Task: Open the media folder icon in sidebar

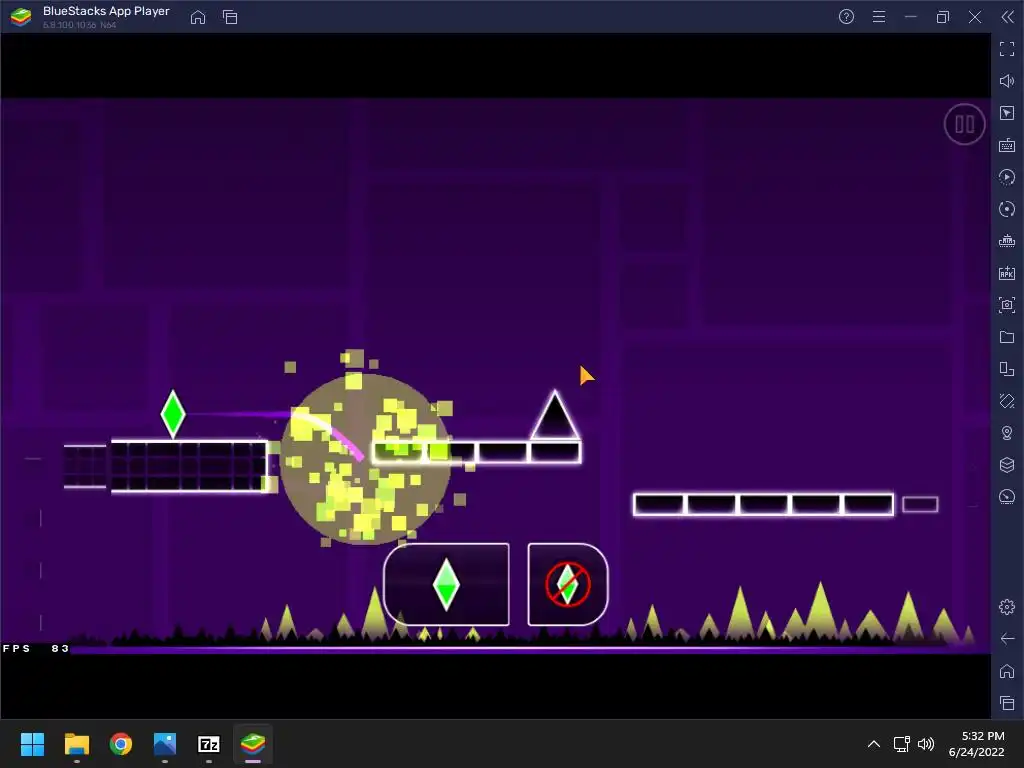Action: pyautogui.click(x=1007, y=337)
